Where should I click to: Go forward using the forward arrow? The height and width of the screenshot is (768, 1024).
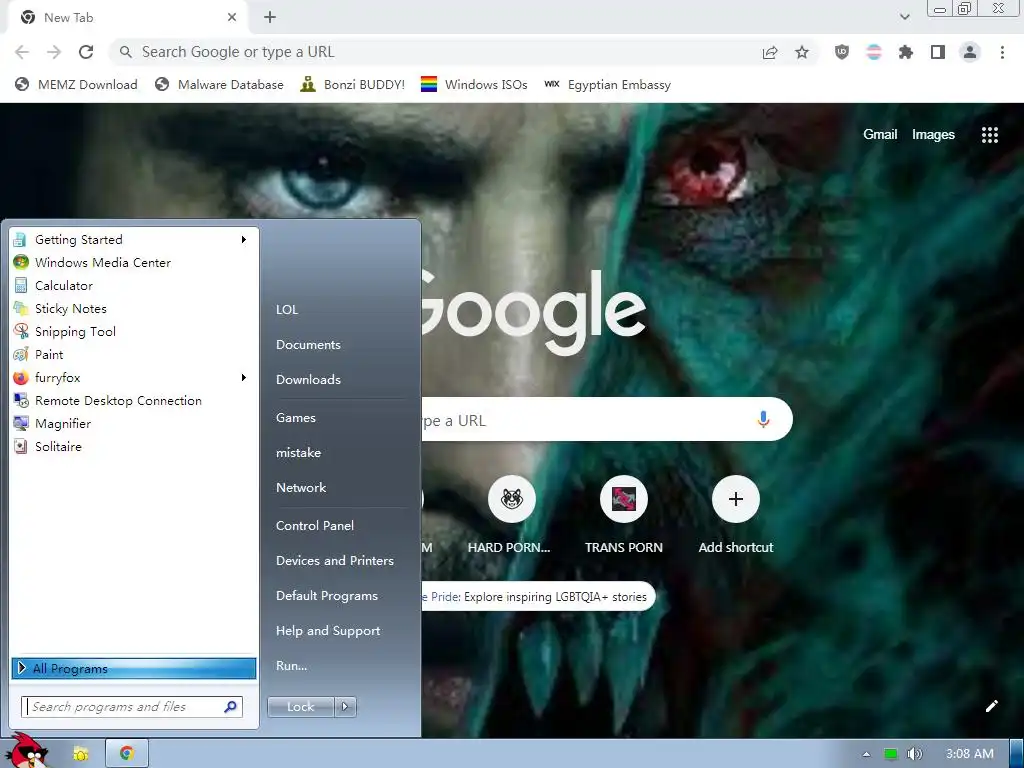[54, 52]
